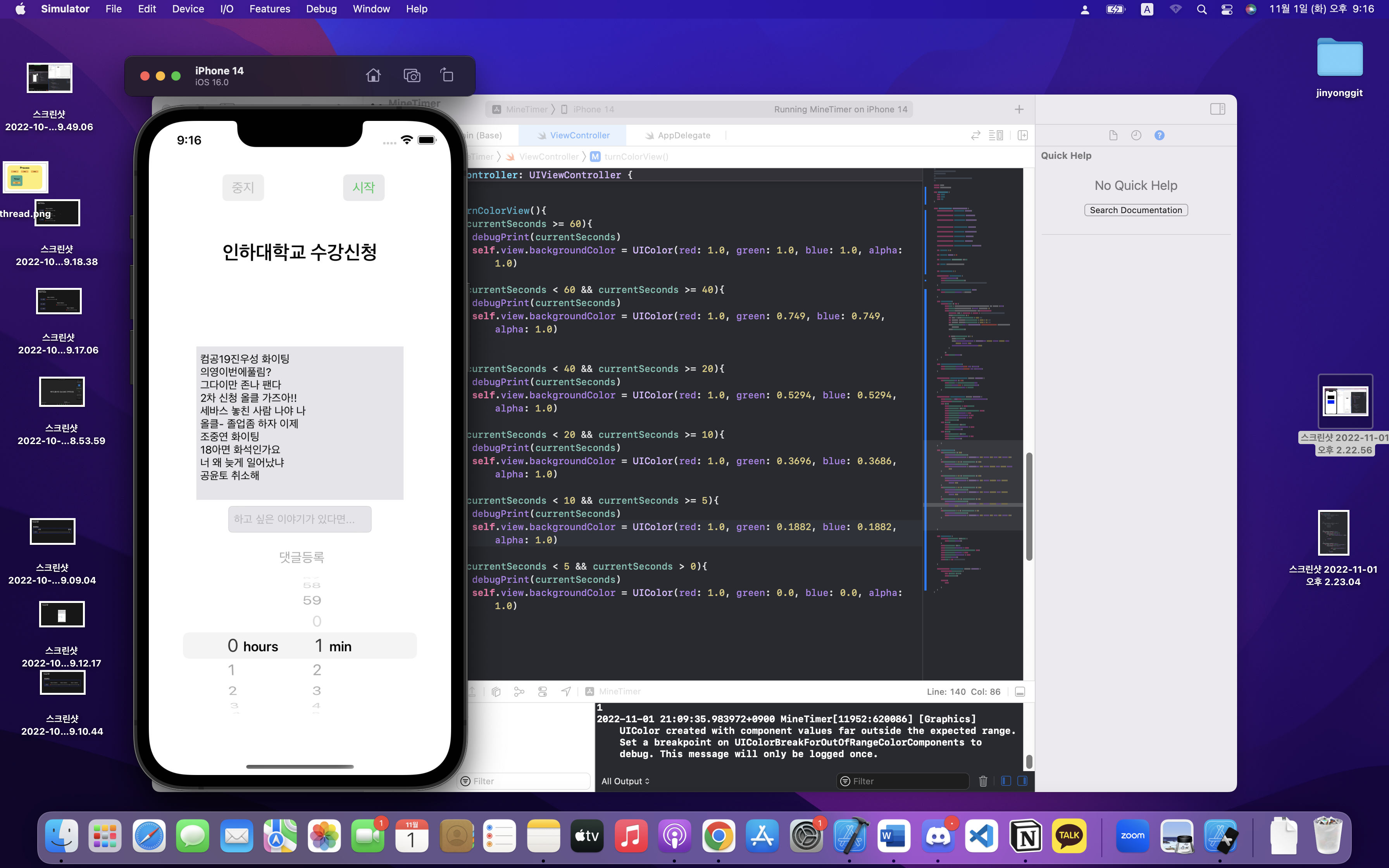1389x868 pixels.
Task: Clear console with trash icon
Action: point(983,781)
